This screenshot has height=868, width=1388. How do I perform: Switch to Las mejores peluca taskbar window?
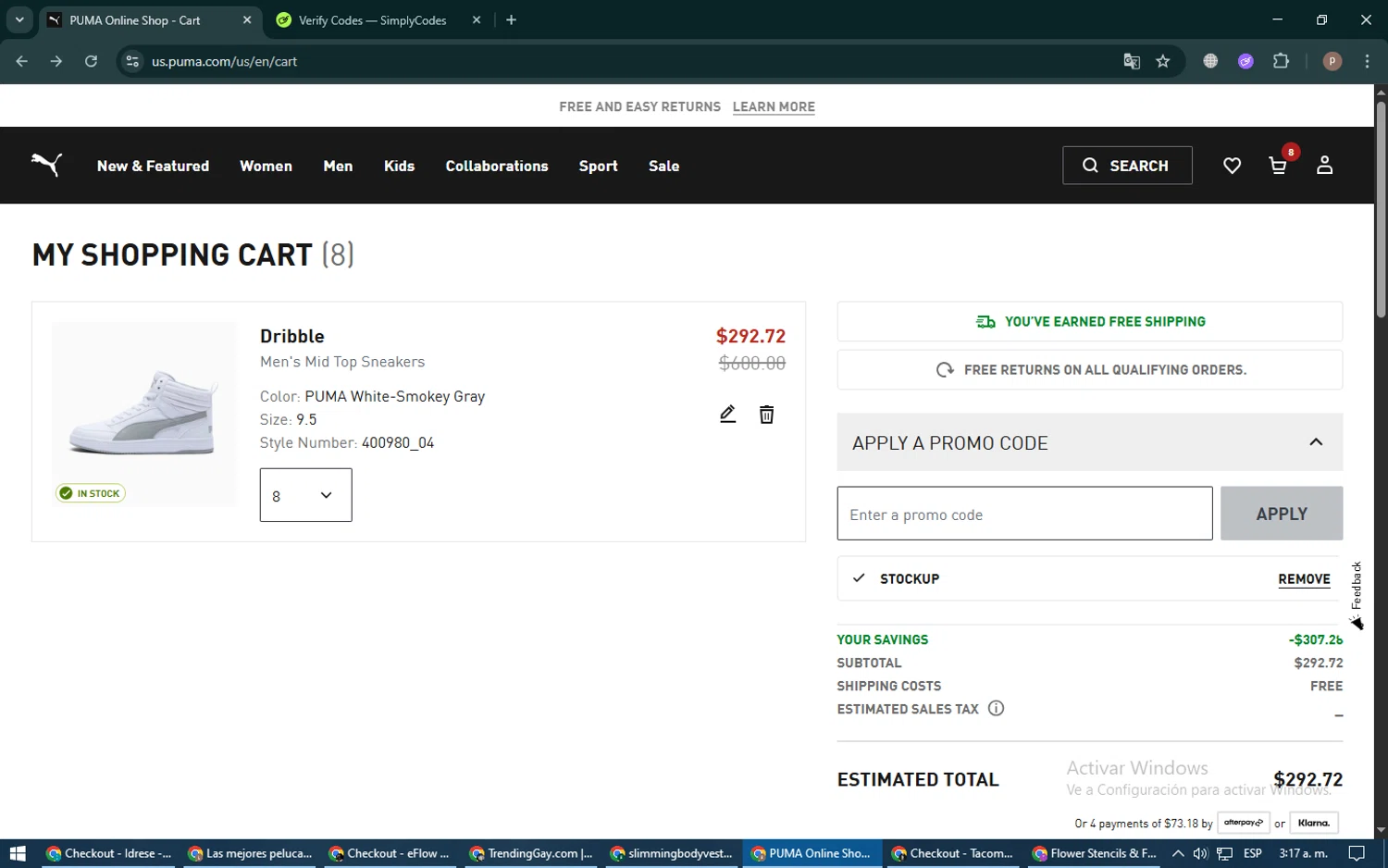pos(250,853)
